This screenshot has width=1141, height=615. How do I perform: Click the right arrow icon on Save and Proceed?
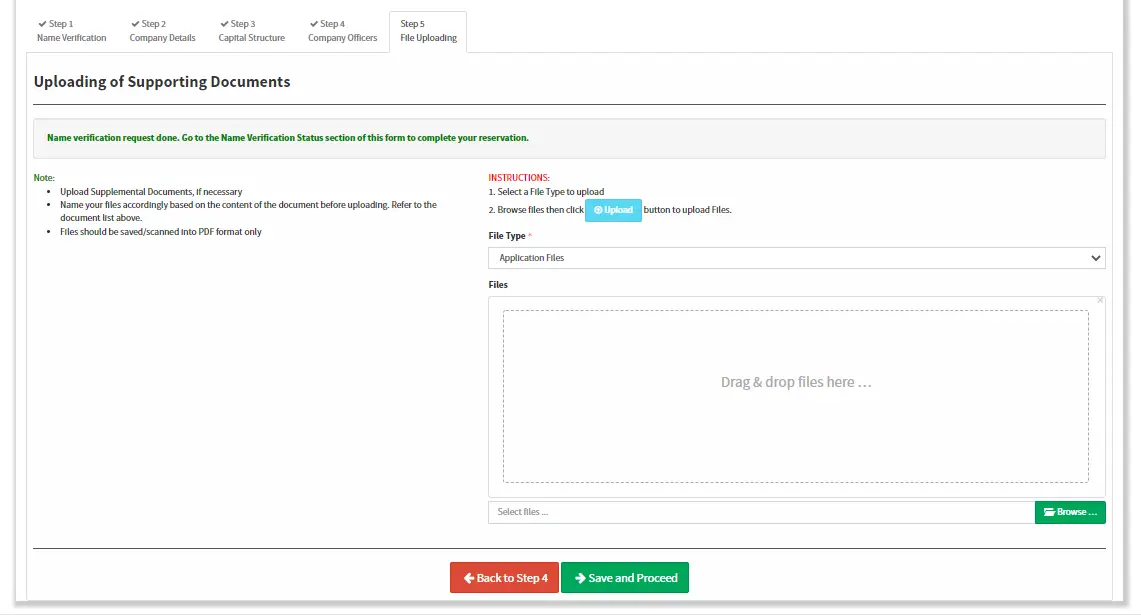point(579,577)
